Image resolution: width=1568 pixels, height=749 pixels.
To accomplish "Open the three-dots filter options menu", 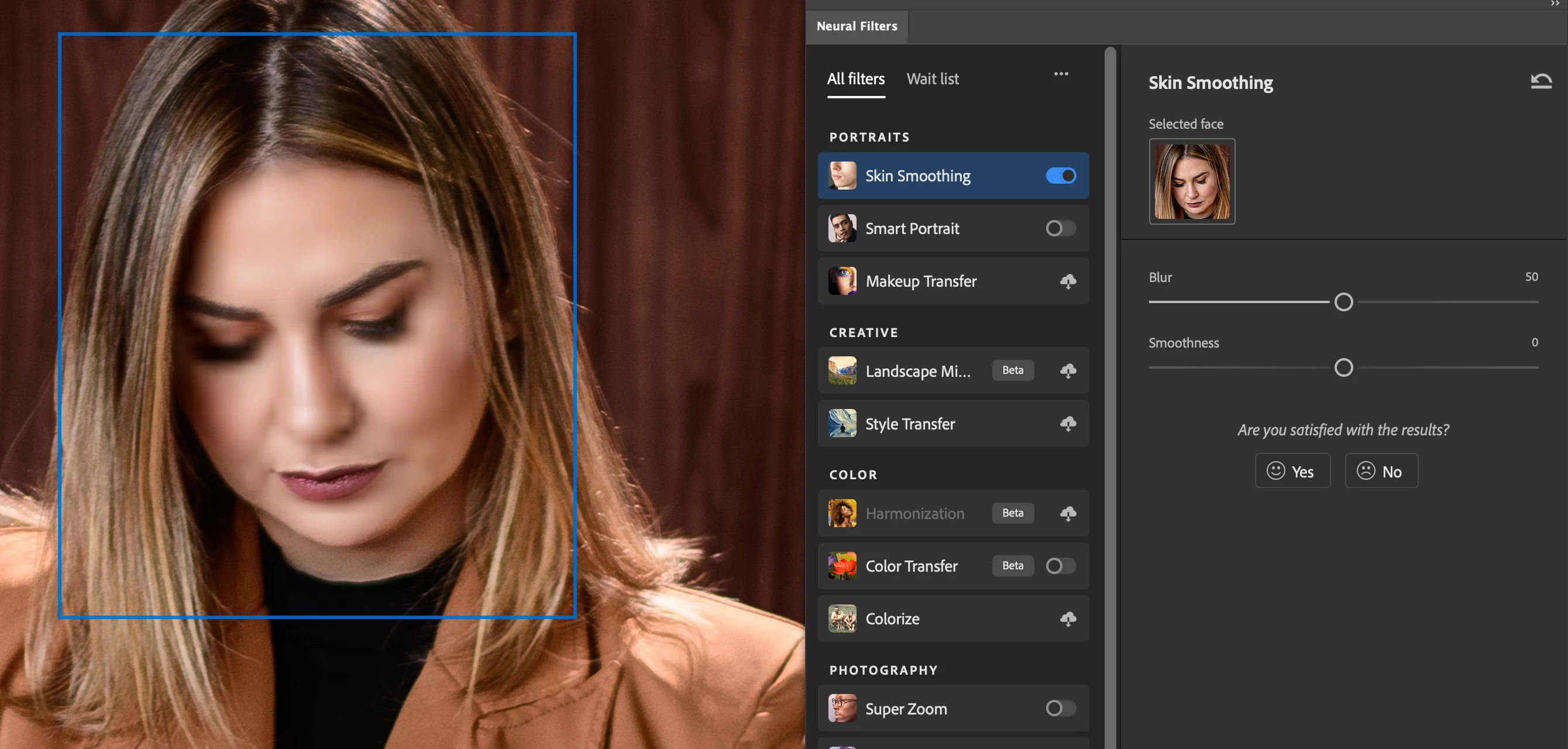I will coord(1061,74).
